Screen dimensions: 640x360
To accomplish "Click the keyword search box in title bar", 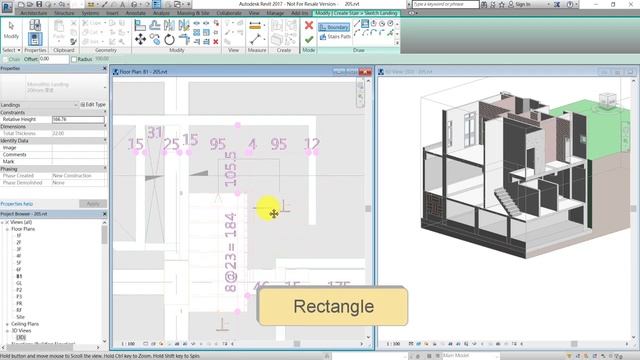I will click(x=445, y=4).
